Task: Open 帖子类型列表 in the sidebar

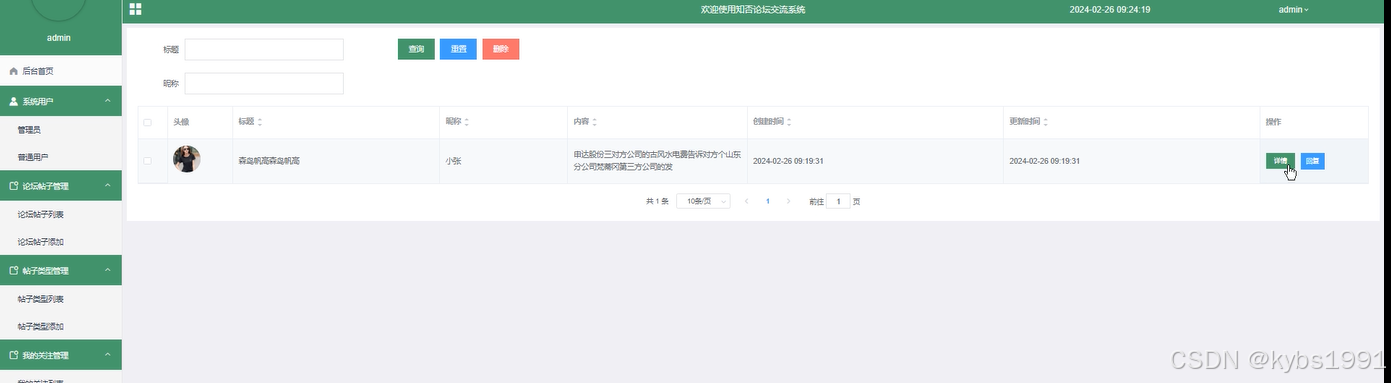Action: point(61,299)
